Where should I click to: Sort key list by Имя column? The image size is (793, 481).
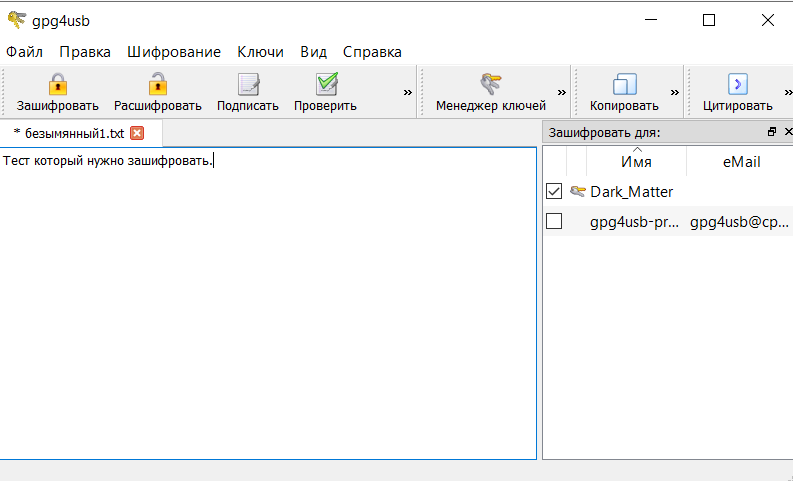click(636, 162)
